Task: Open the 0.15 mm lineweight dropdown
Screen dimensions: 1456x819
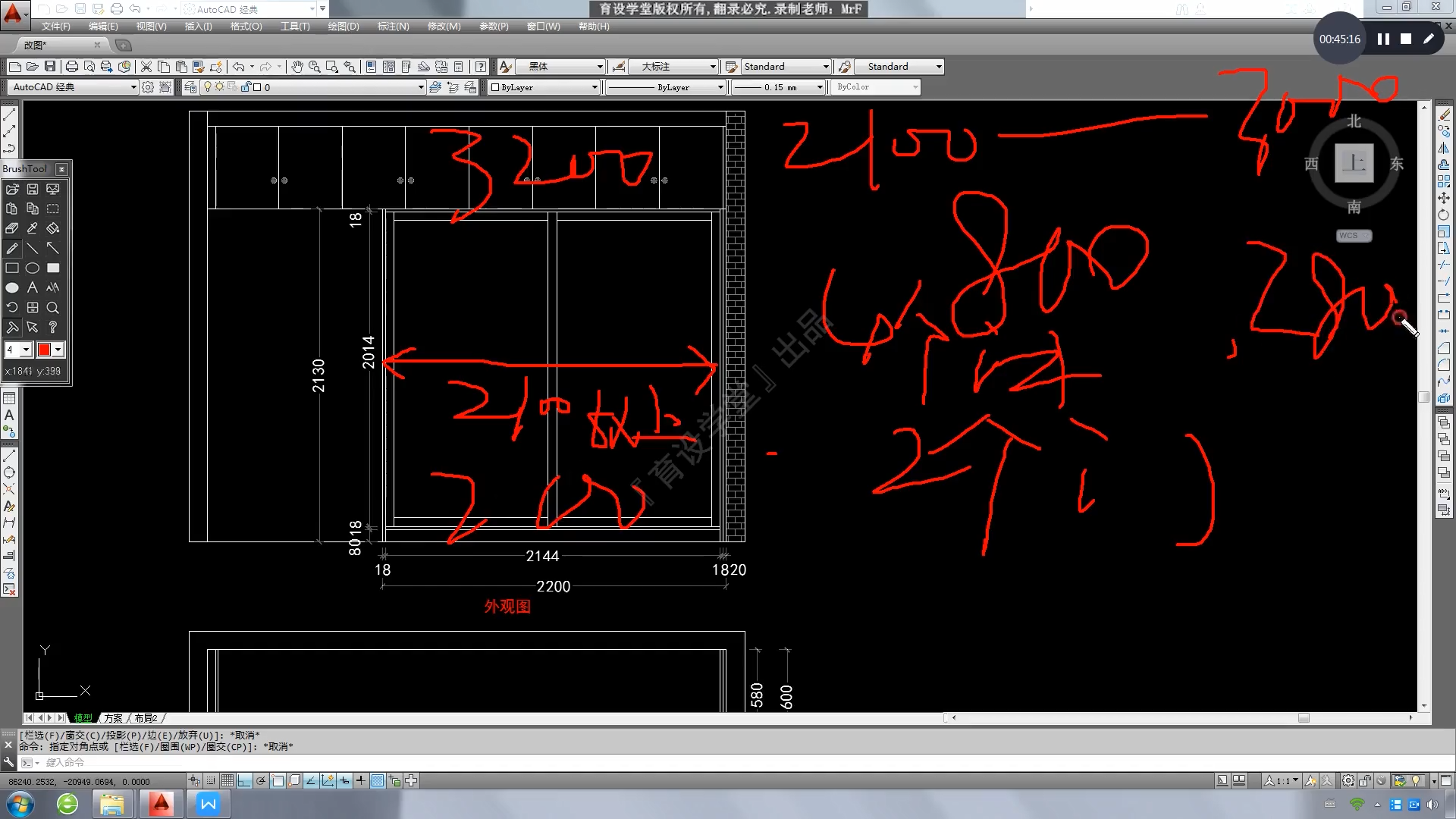Action: pyautogui.click(x=820, y=87)
